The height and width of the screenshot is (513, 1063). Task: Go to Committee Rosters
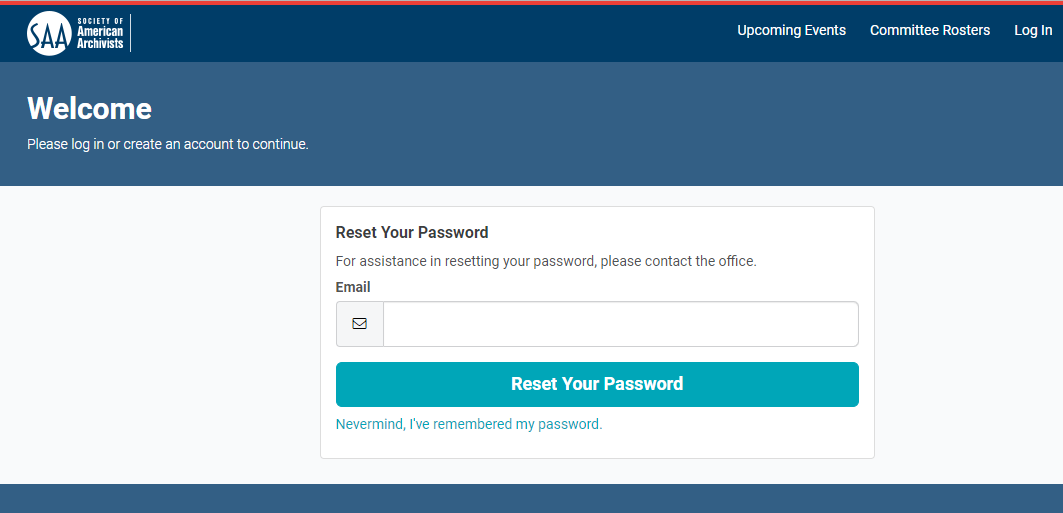929,30
